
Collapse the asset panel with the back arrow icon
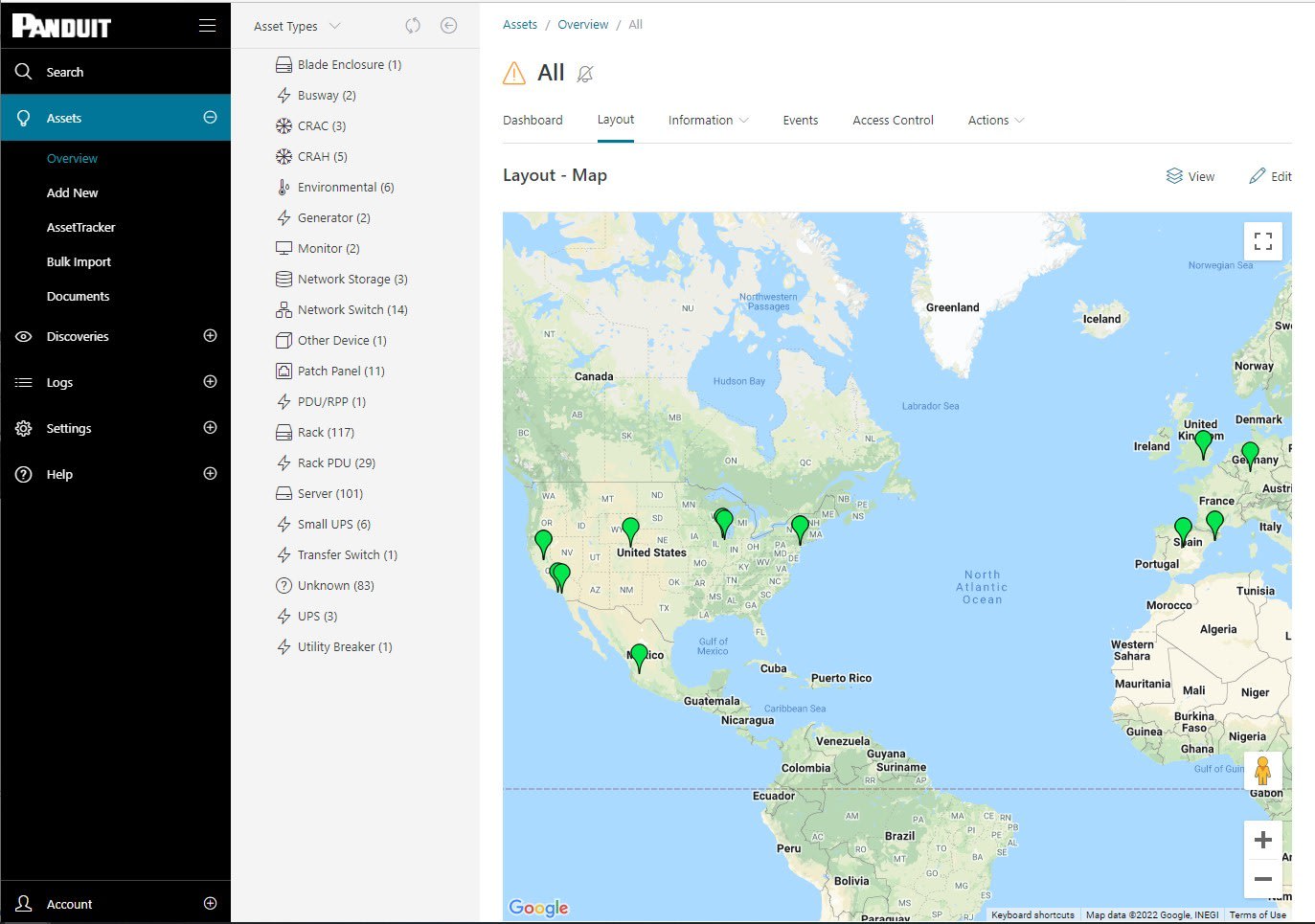(x=448, y=26)
